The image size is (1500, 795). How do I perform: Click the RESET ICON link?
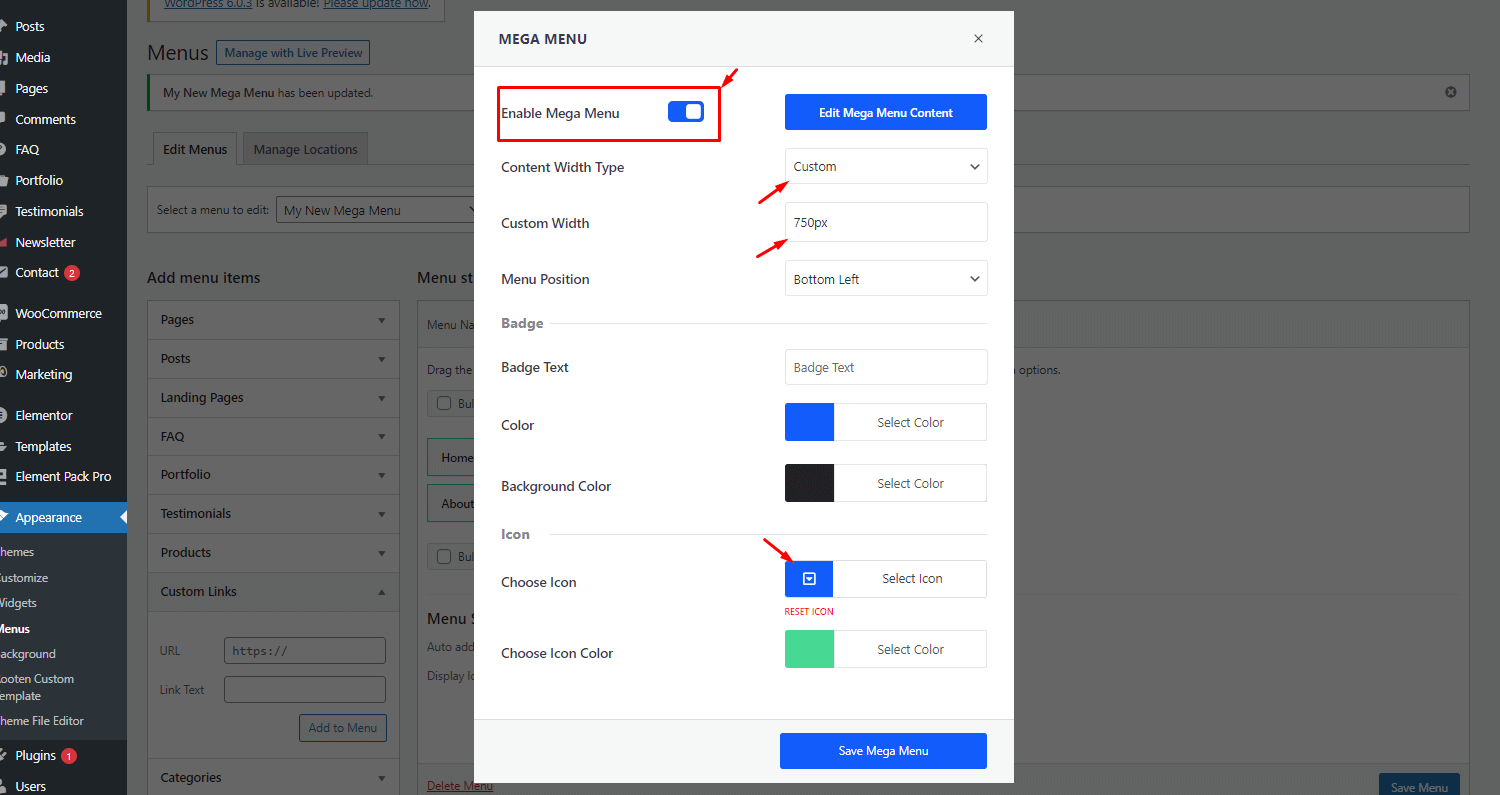809,611
